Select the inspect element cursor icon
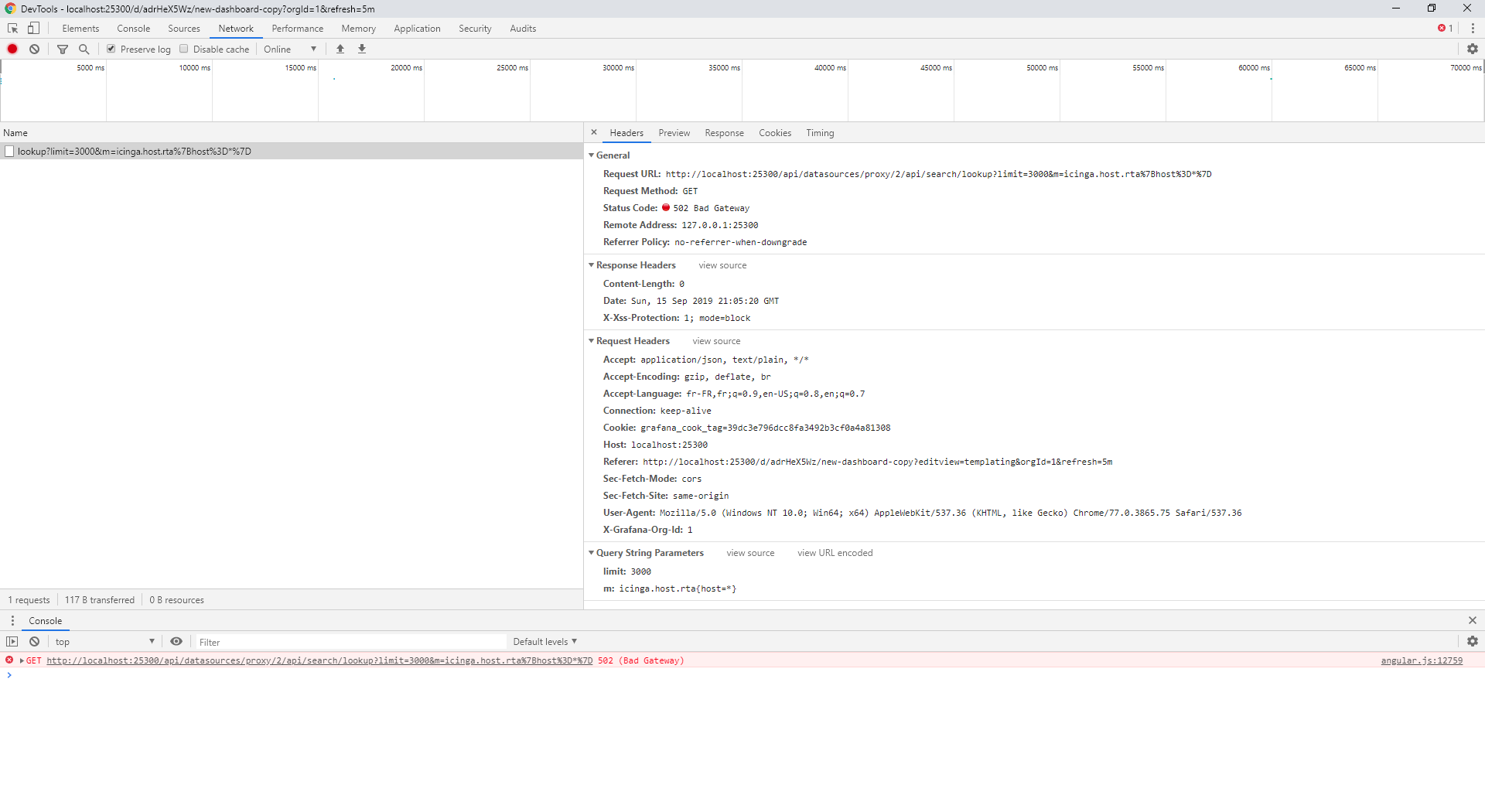Image resolution: width=1485 pixels, height=812 pixels. click(12, 28)
